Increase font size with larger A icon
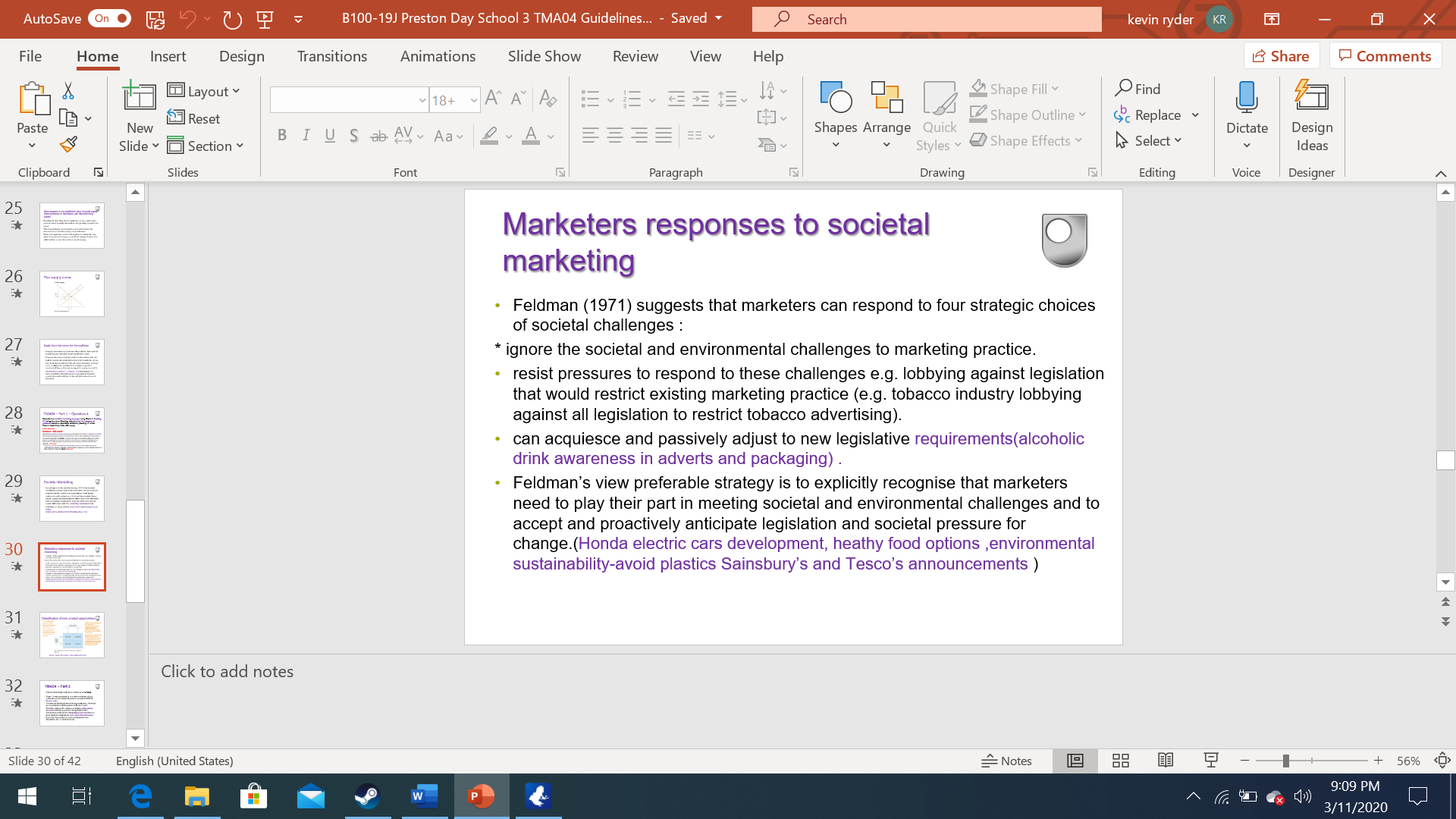This screenshot has height=819, width=1456. [493, 98]
